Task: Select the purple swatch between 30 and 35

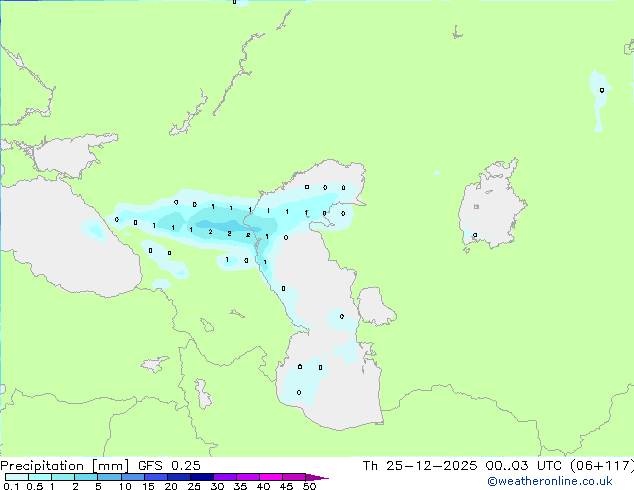Action: coord(225,477)
